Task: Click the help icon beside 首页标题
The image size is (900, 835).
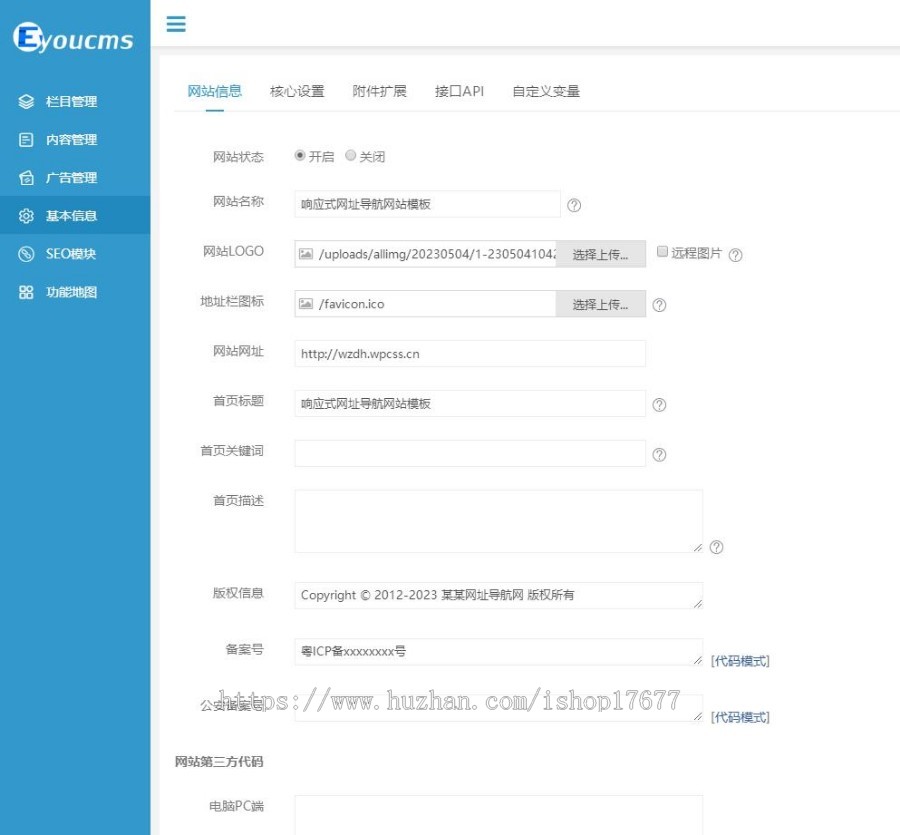Action: coord(660,405)
